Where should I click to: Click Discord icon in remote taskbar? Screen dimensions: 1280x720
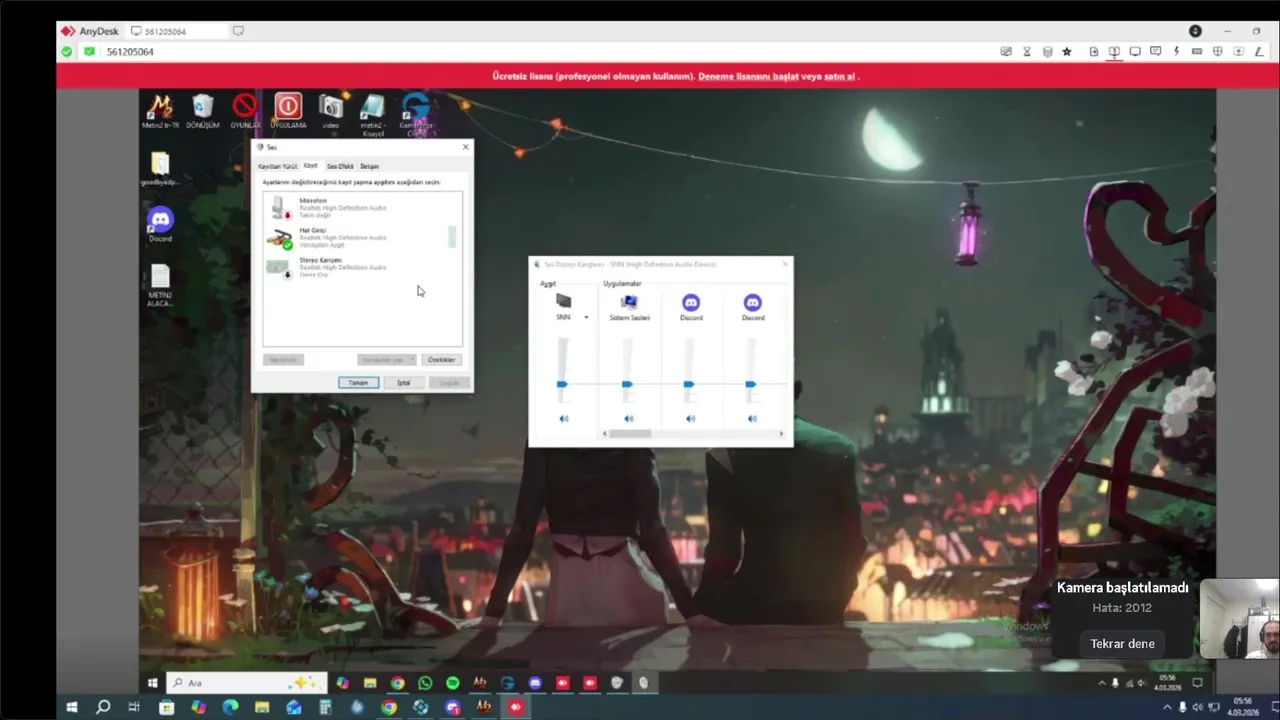click(535, 683)
